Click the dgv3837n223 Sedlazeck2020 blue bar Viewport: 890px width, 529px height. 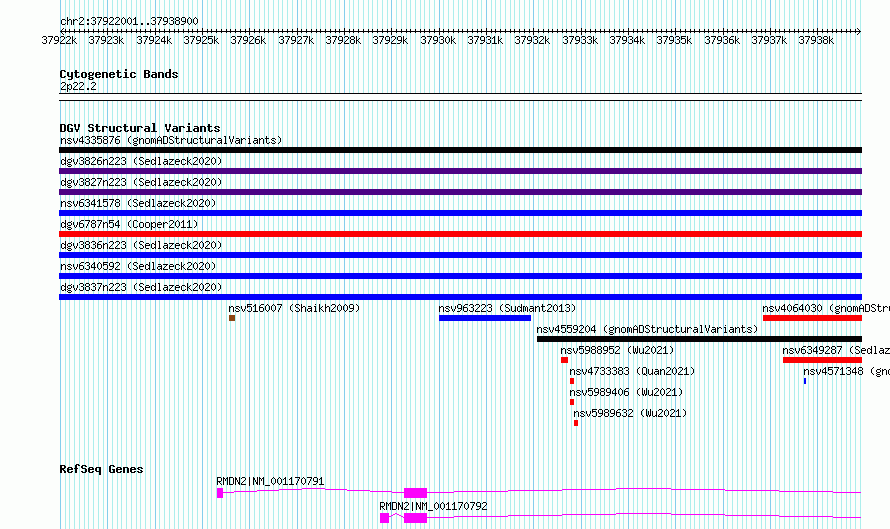[460, 297]
